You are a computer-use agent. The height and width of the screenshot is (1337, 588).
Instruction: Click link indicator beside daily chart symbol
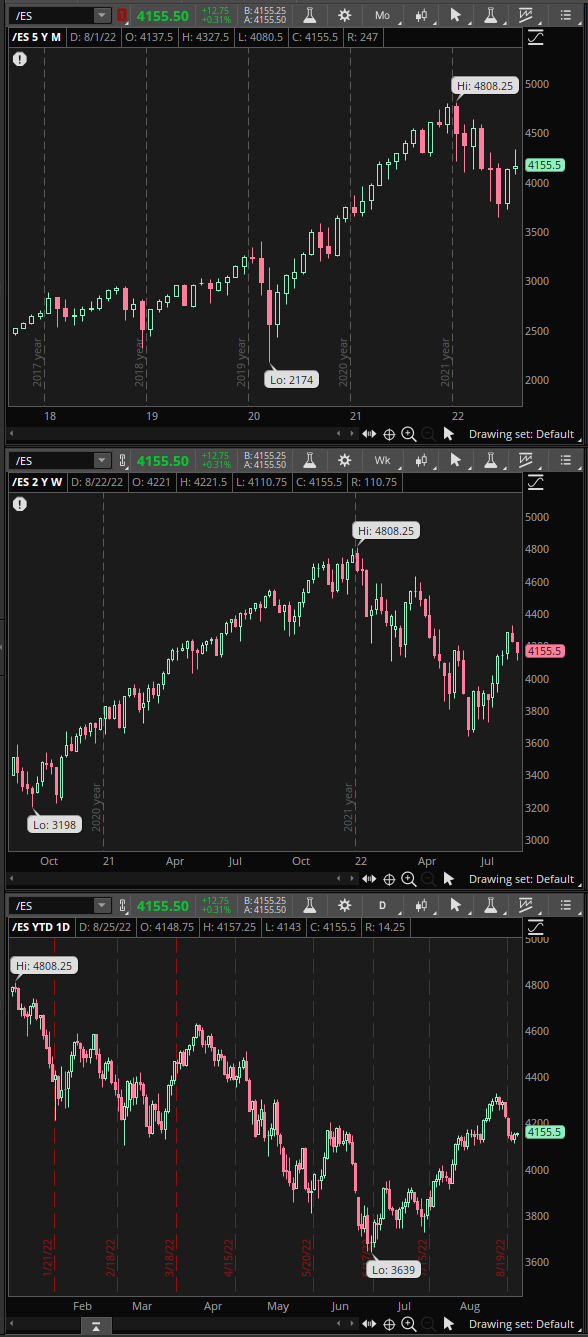(x=122, y=906)
